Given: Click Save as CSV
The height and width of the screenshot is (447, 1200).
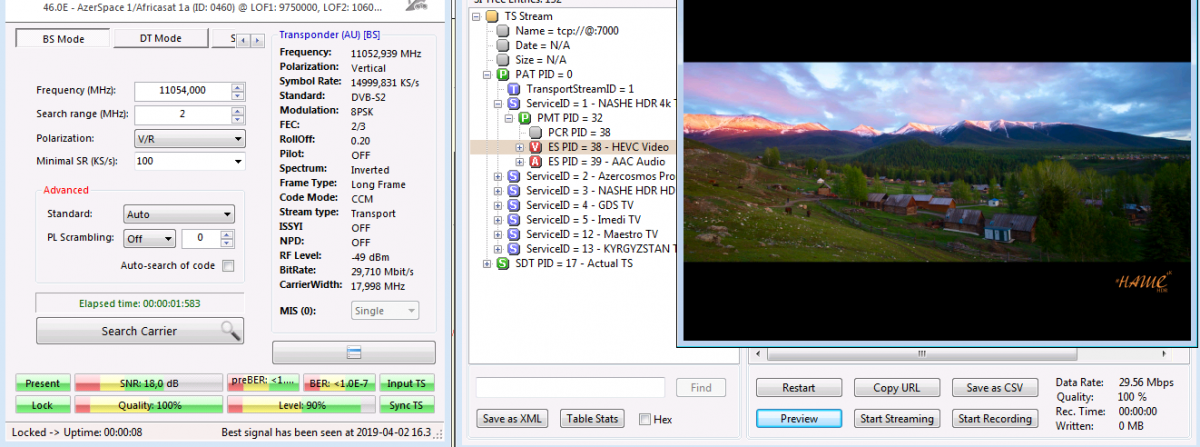Looking at the screenshot, I should [x=995, y=388].
